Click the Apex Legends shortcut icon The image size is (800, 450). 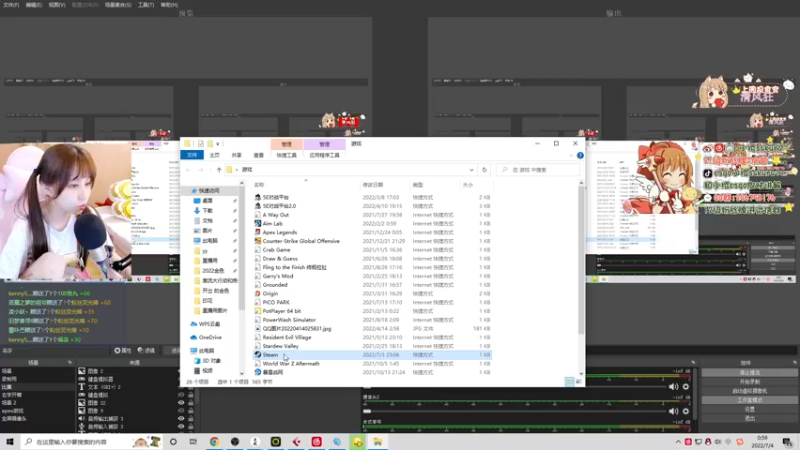point(258,232)
